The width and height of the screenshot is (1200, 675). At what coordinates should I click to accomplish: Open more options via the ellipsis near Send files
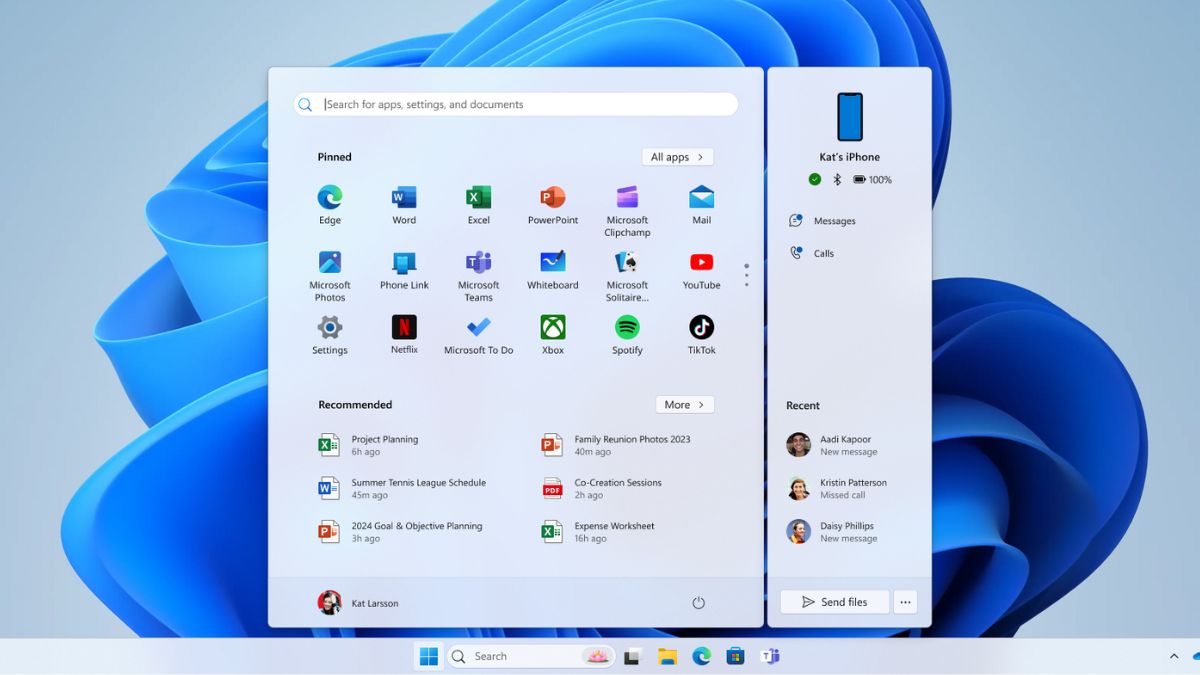(905, 601)
